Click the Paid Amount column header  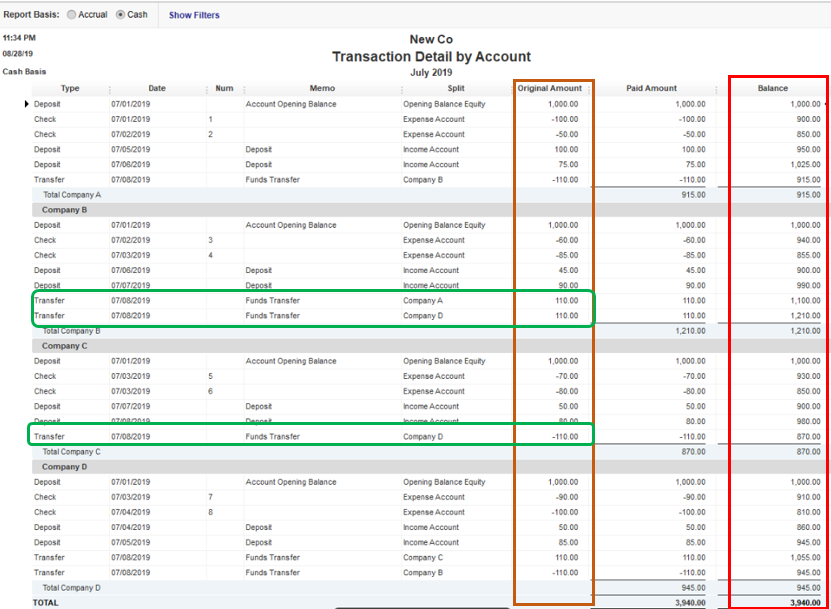651,89
